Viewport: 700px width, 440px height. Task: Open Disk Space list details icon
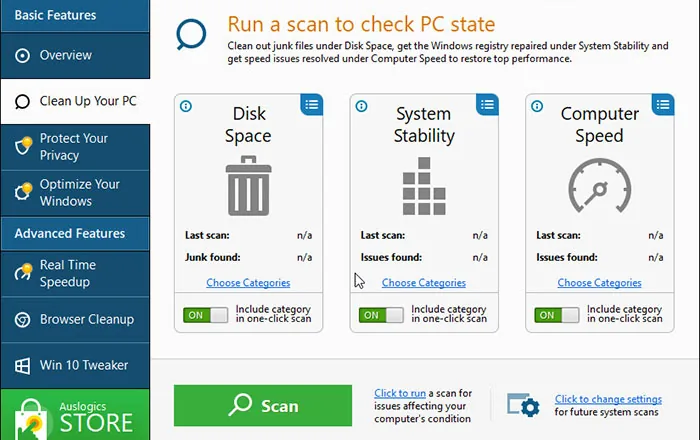click(312, 104)
